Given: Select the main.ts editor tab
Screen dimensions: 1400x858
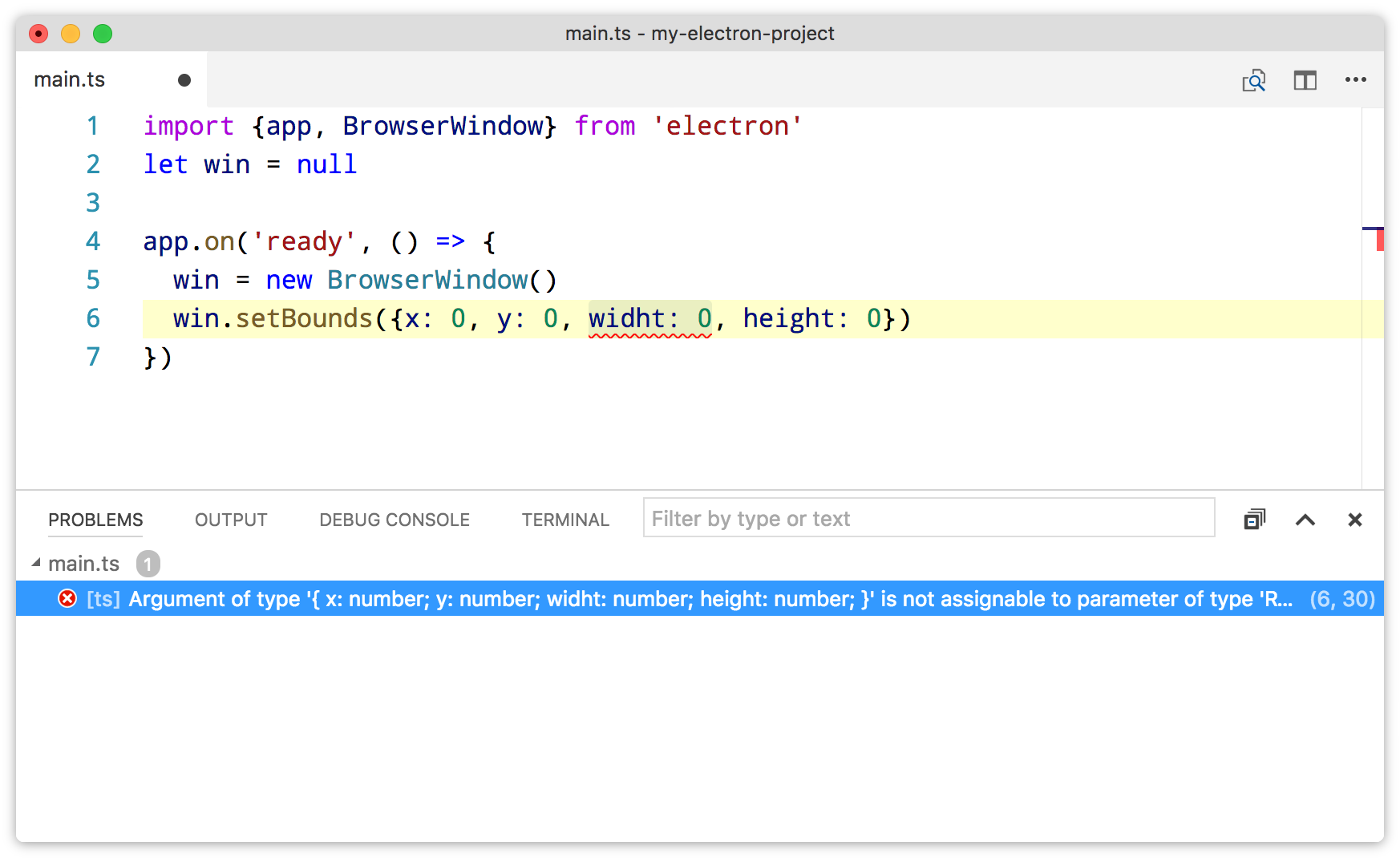Looking at the screenshot, I should click(111, 79).
